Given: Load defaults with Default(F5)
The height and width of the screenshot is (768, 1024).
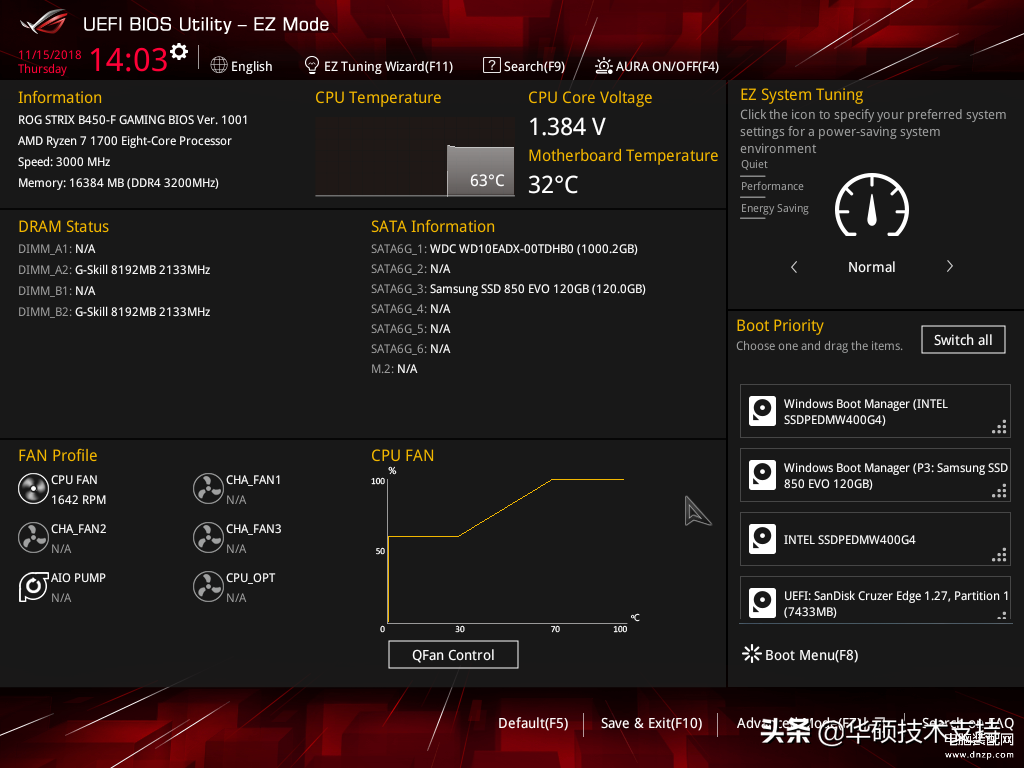Looking at the screenshot, I should pos(533,723).
